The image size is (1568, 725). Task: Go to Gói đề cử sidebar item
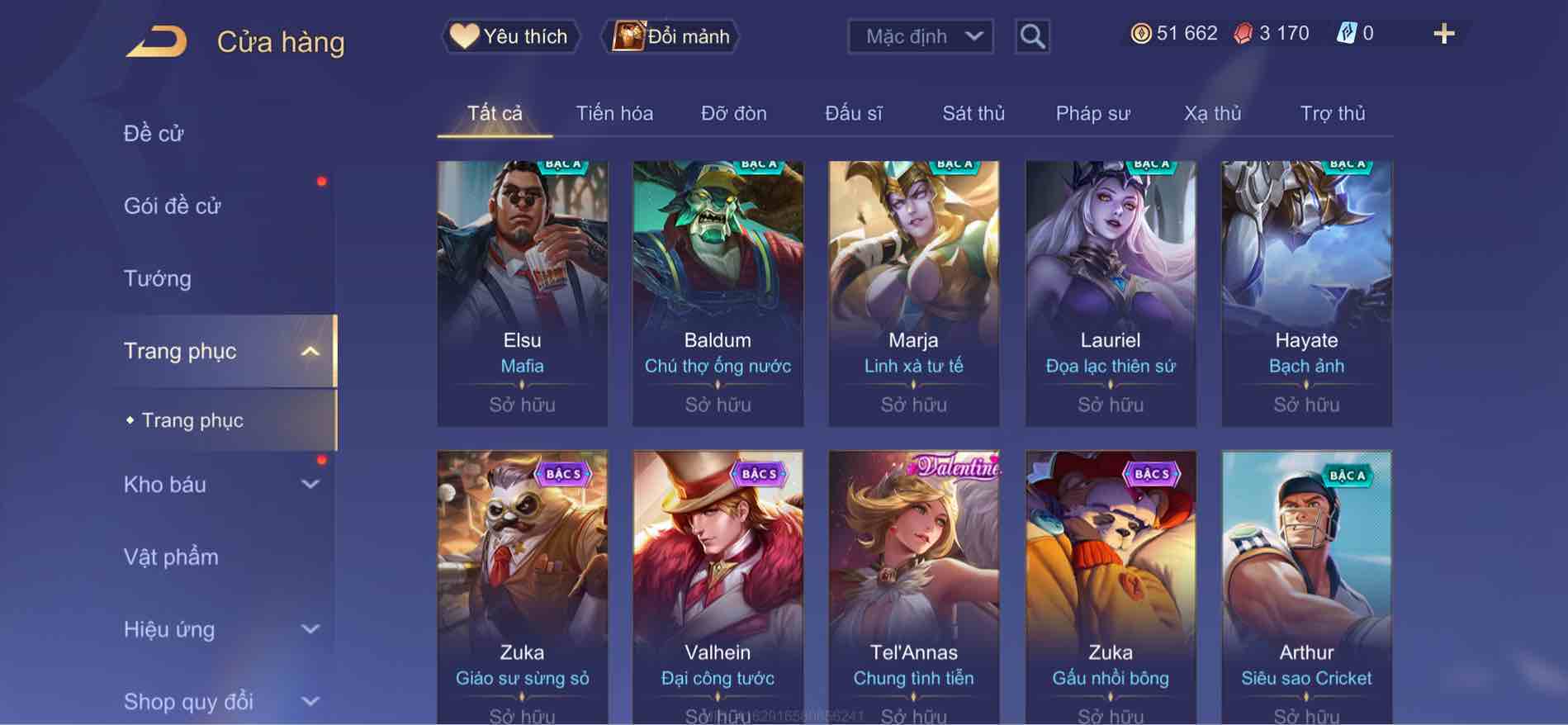click(x=172, y=206)
